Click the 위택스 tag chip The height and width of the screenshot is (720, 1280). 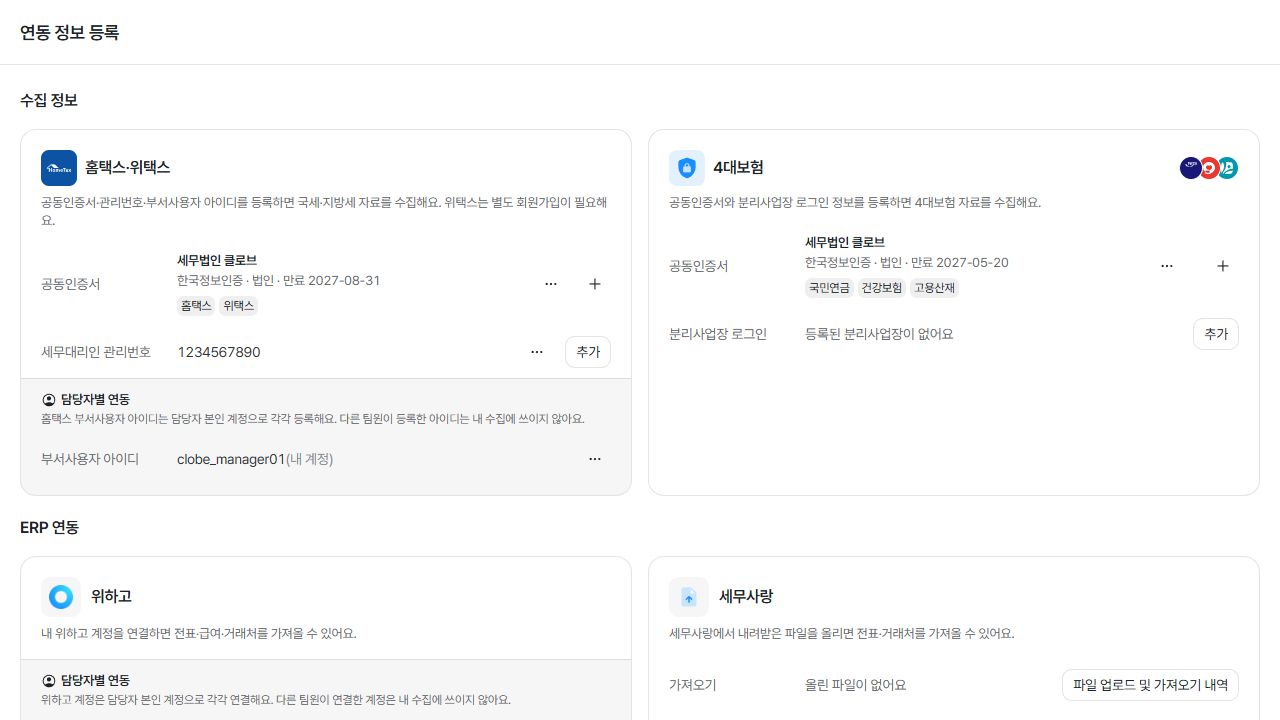[239, 307]
